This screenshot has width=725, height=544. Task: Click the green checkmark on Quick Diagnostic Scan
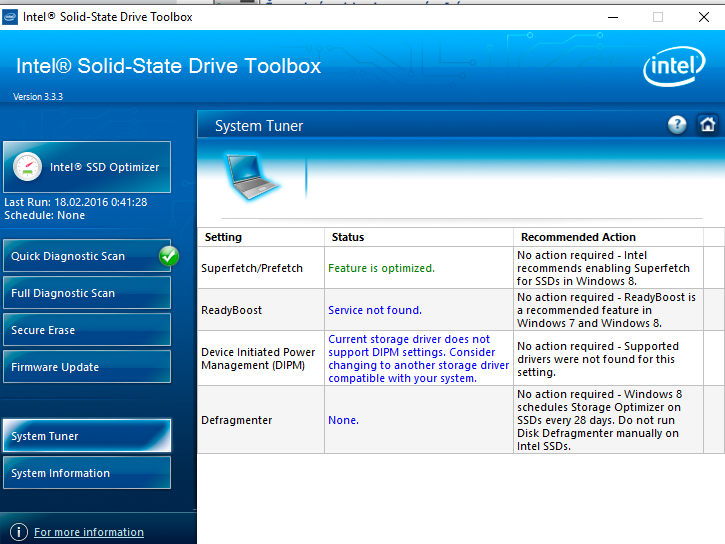169,256
